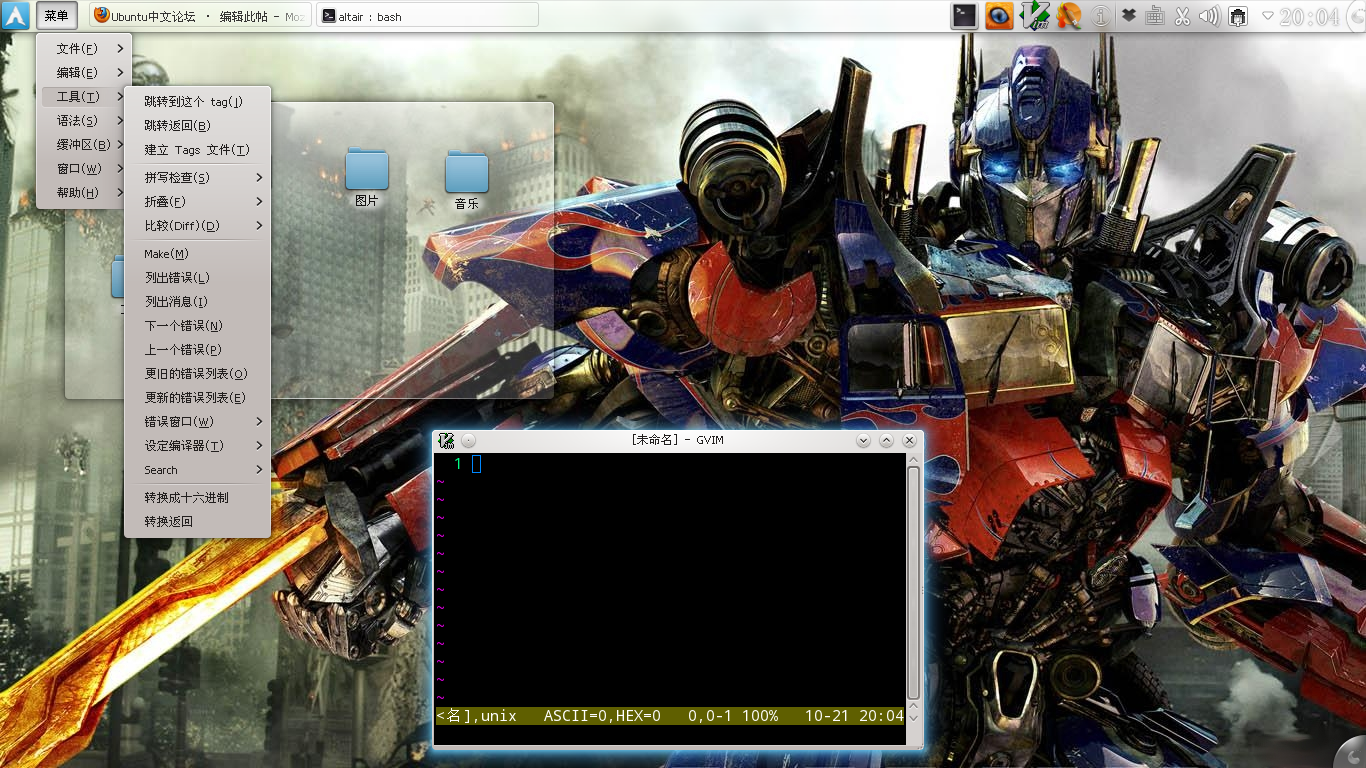
Task: Open the 工具(T) menu
Action: pyautogui.click(x=84, y=96)
